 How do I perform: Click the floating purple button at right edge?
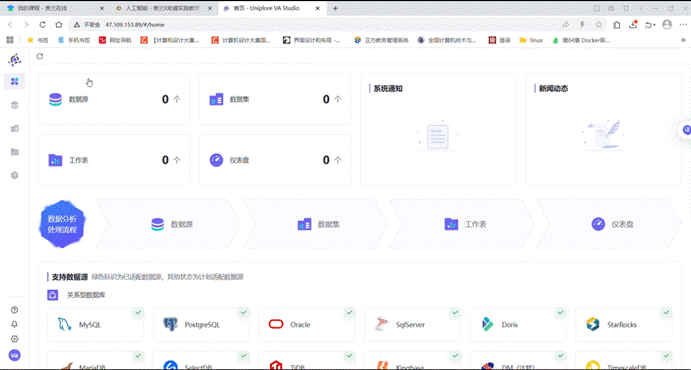tap(686, 130)
